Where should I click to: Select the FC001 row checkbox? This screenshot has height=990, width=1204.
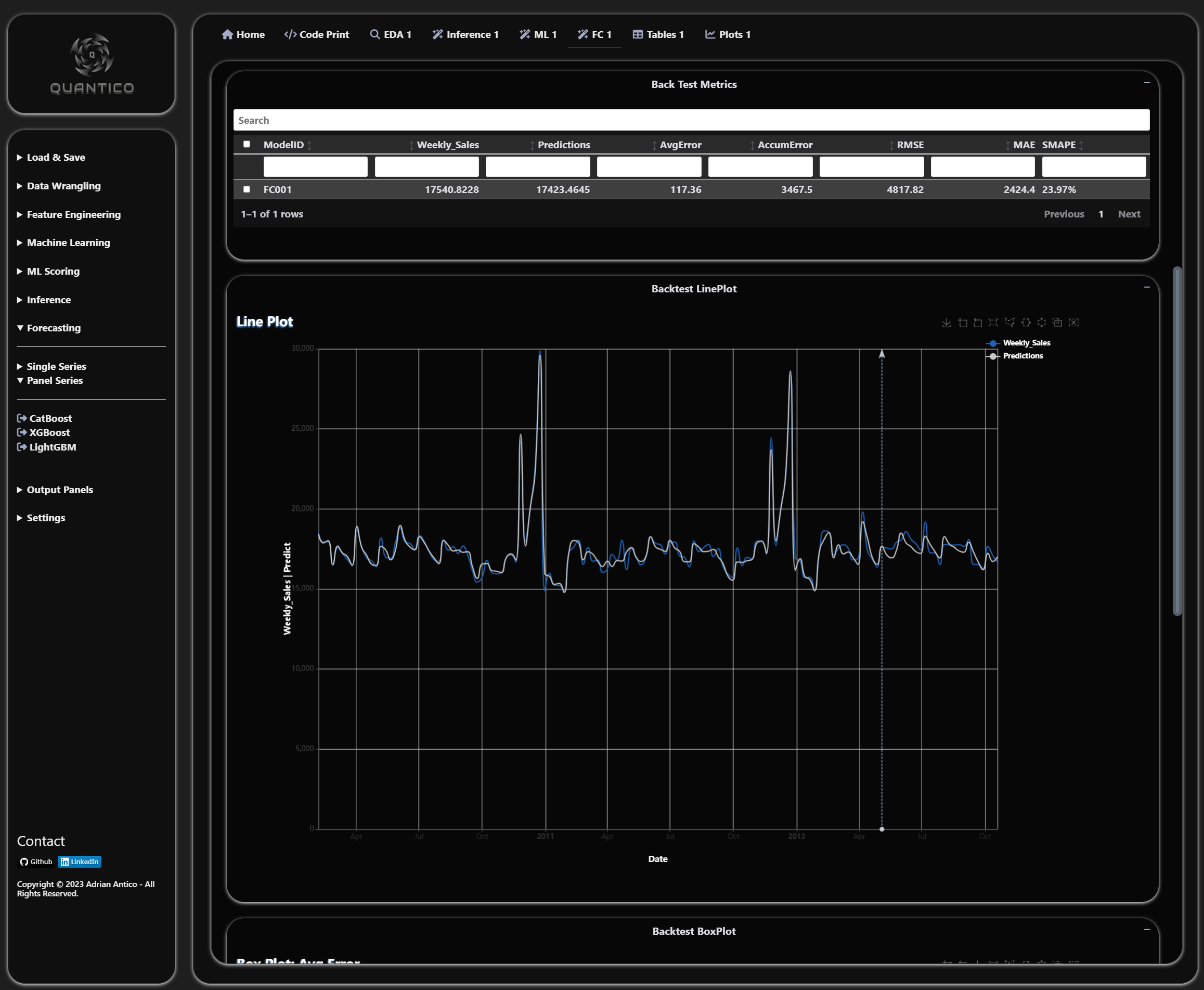point(247,189)
